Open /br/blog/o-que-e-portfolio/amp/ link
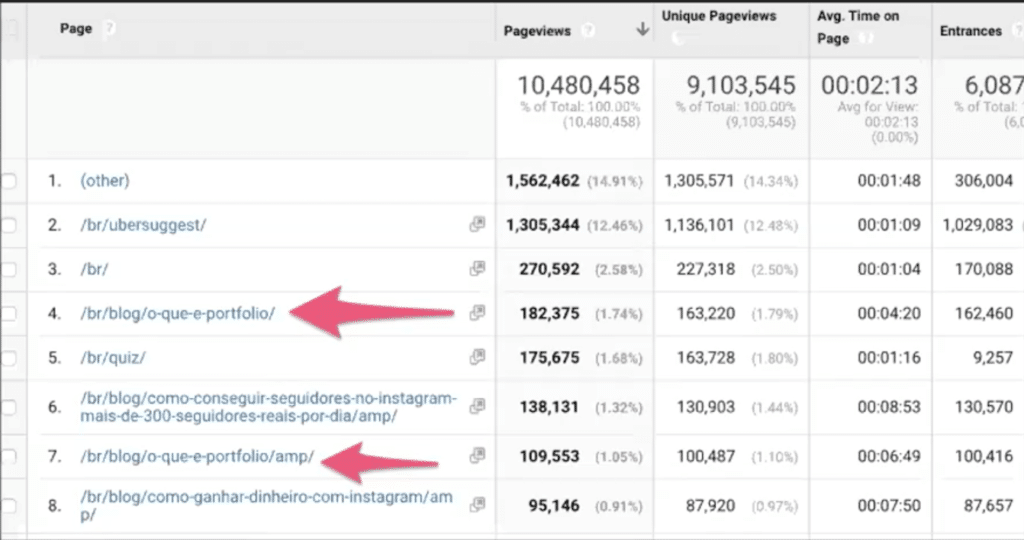 click(x=197, y=456)
